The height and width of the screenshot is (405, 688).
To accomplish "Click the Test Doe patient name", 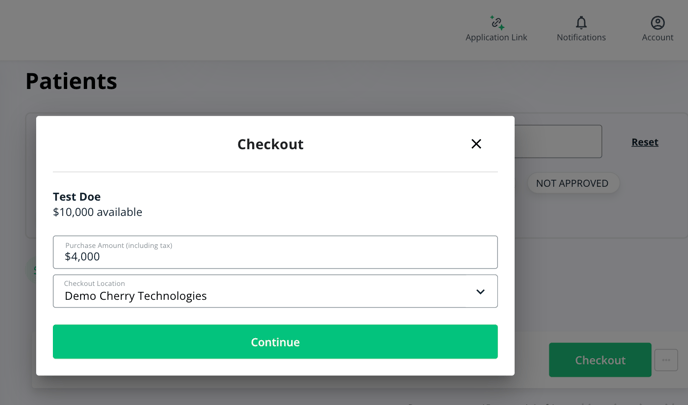I will (x=77, y=197).
